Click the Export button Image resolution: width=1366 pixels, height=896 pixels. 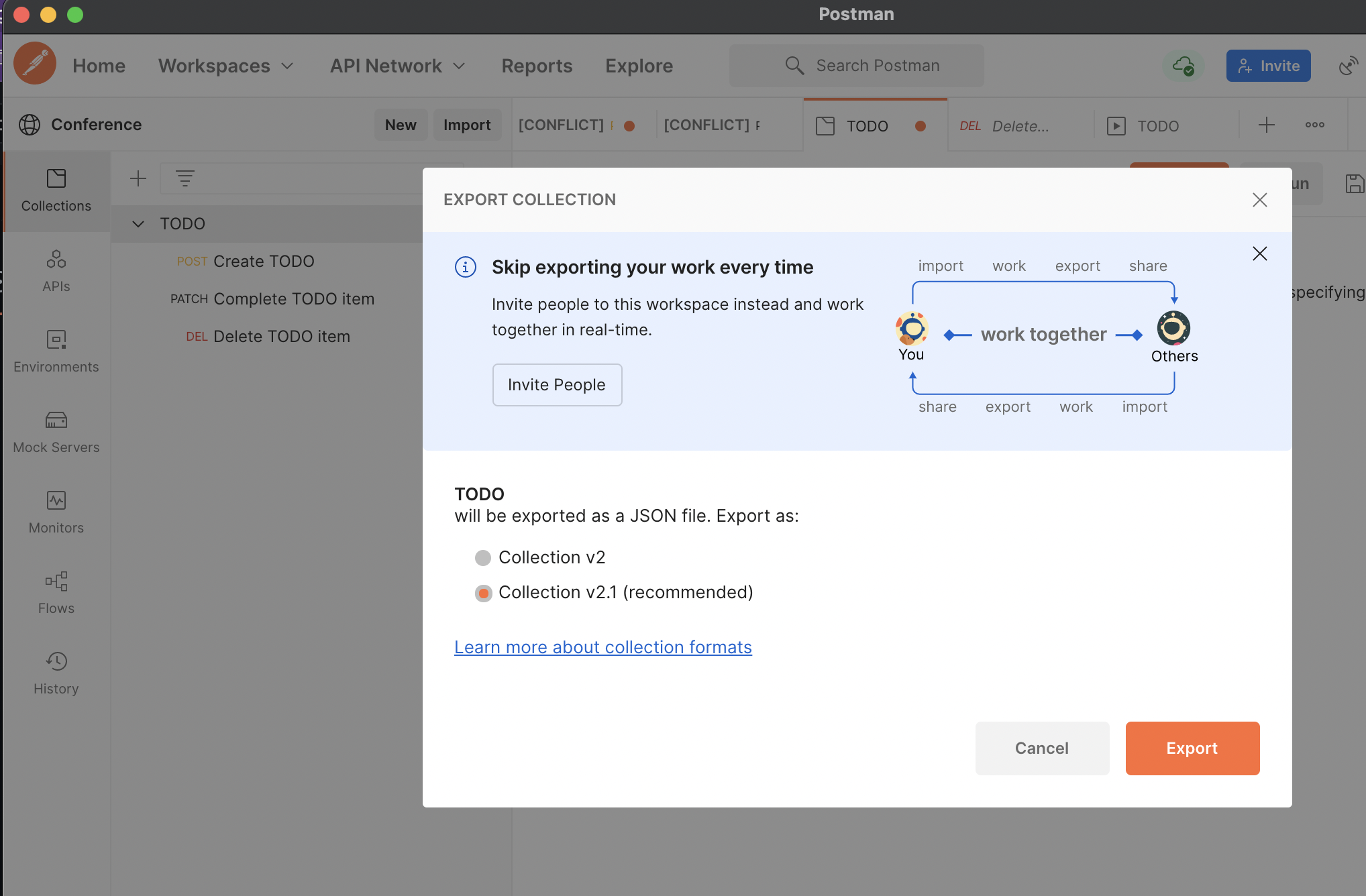tap(1192, 748)
